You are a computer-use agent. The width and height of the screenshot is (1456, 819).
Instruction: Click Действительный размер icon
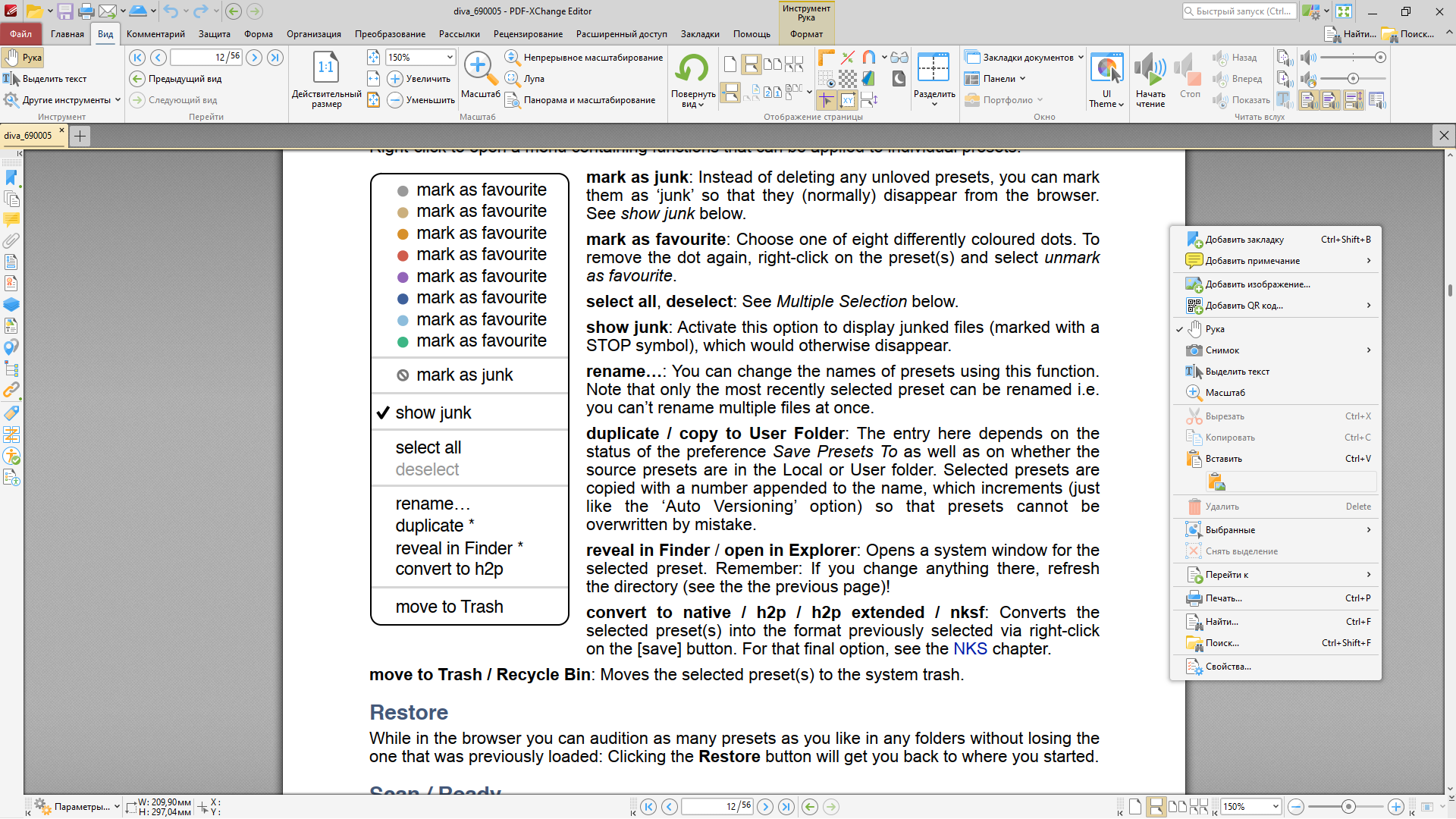click(326, 79)
